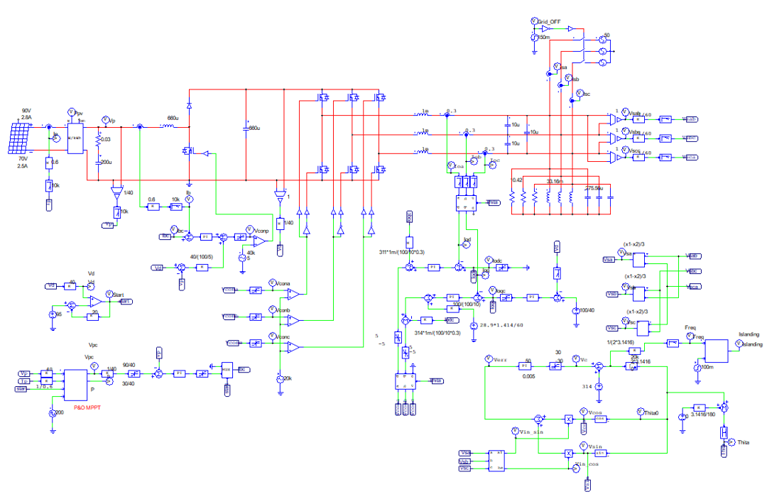The width and height of the screenshot is (767, 499).
Task: Click the Verr probe
Action: pyautogui.click(x=488, y=359)
